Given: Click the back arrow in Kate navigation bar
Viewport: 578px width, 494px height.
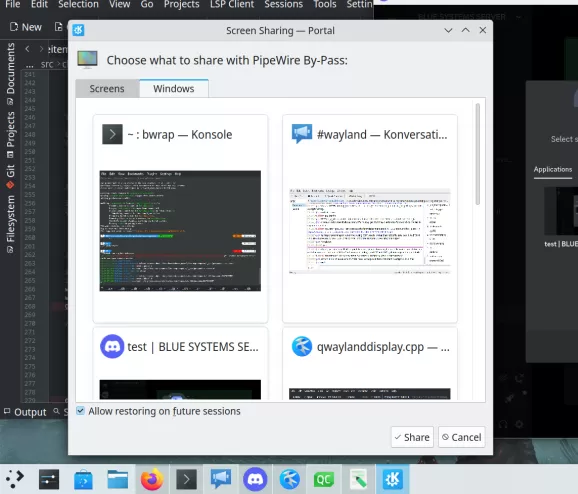Looking at the screenshot, I should (27, 49).
